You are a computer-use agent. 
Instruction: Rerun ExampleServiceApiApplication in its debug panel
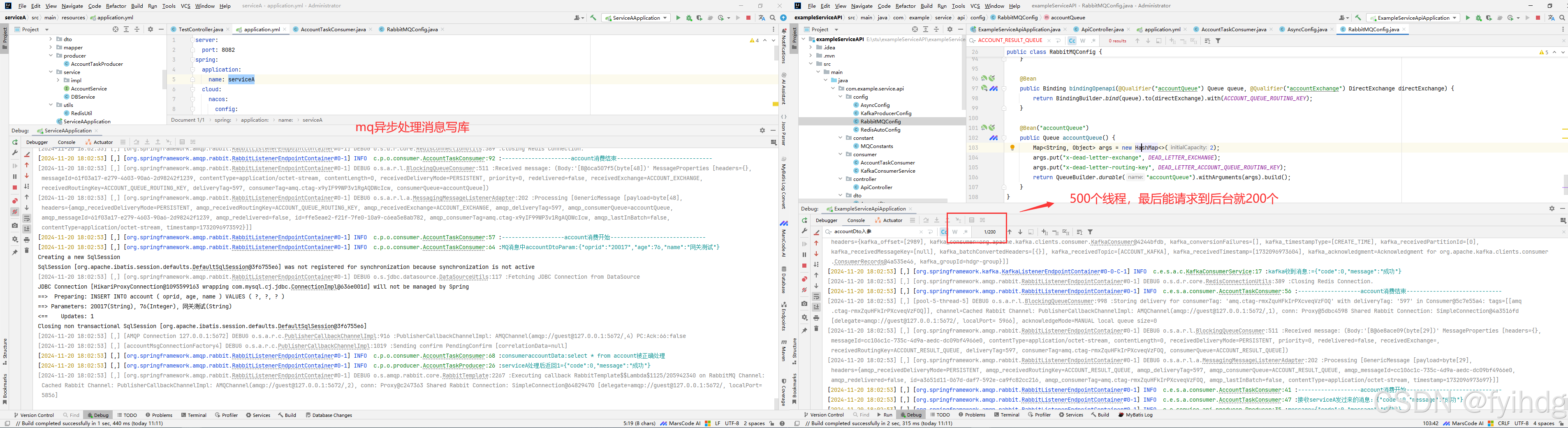point(805,220)
